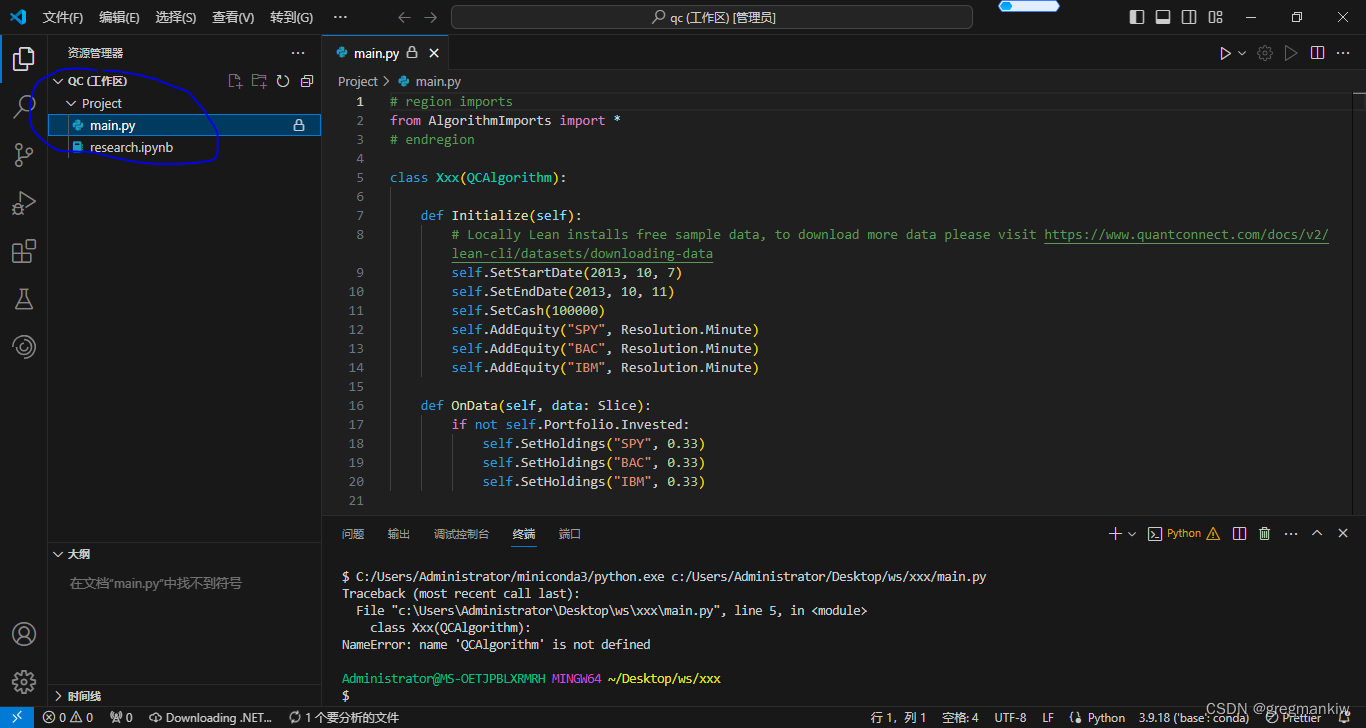Split the terminal panel

1240,534
